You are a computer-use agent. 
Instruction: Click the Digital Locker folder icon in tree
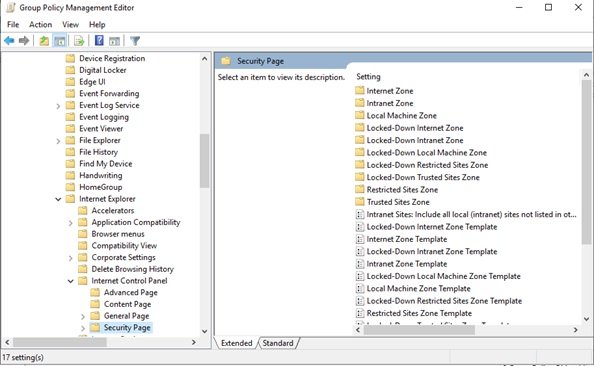coord(70,70)
